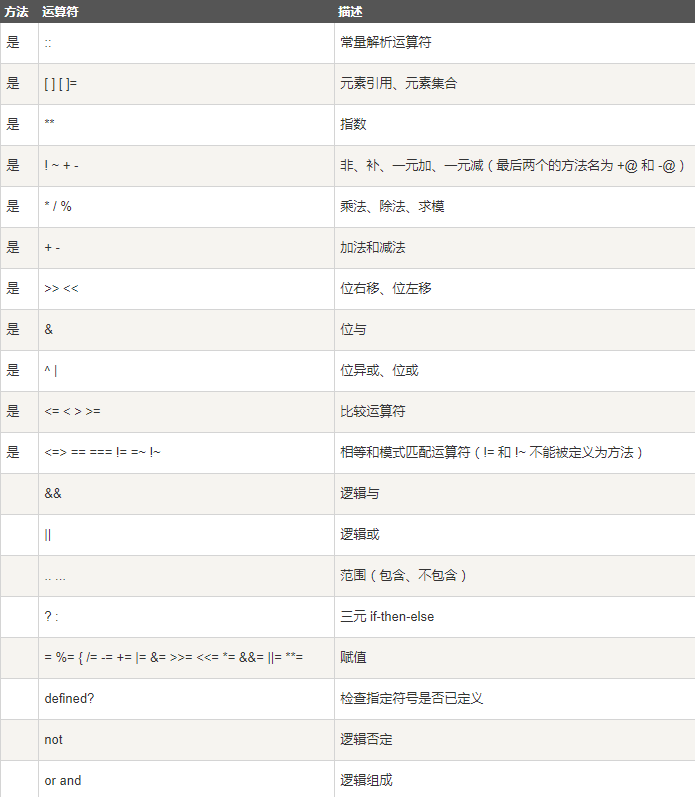Select the '! ~ + -' operator cell
The image size is (695, 797).
click(x=61, y=166)
